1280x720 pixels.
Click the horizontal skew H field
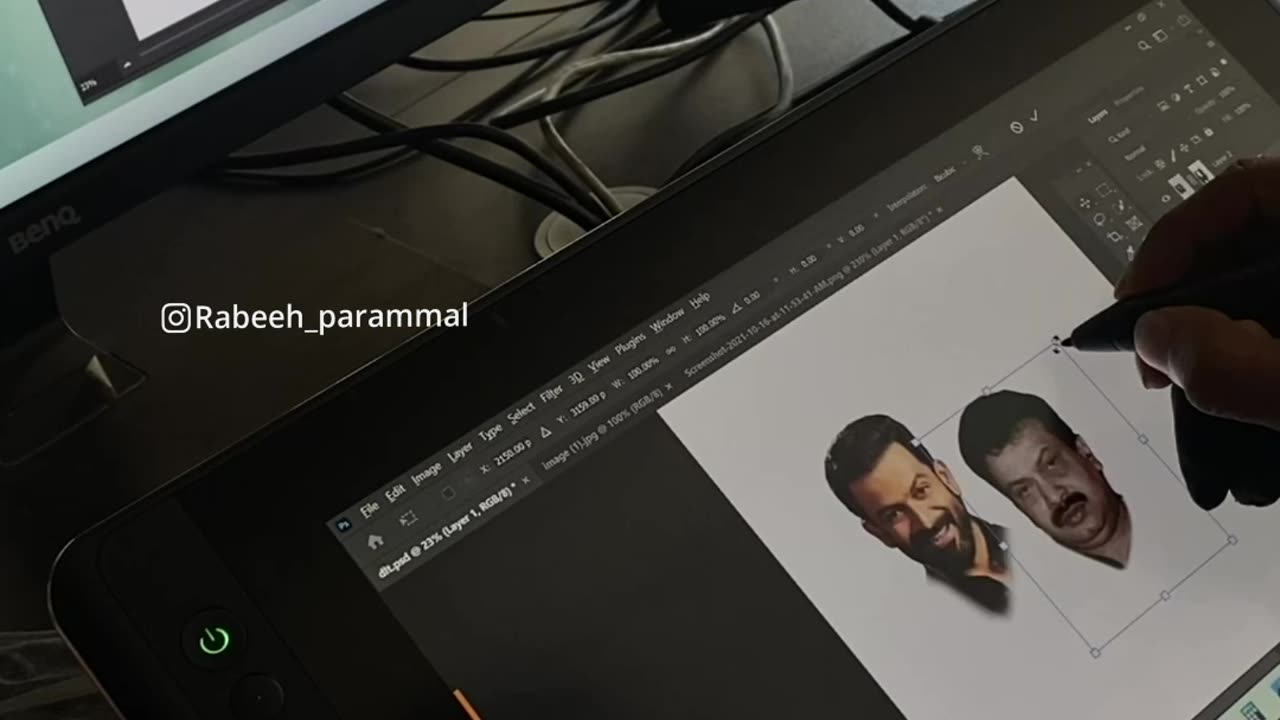809,260
